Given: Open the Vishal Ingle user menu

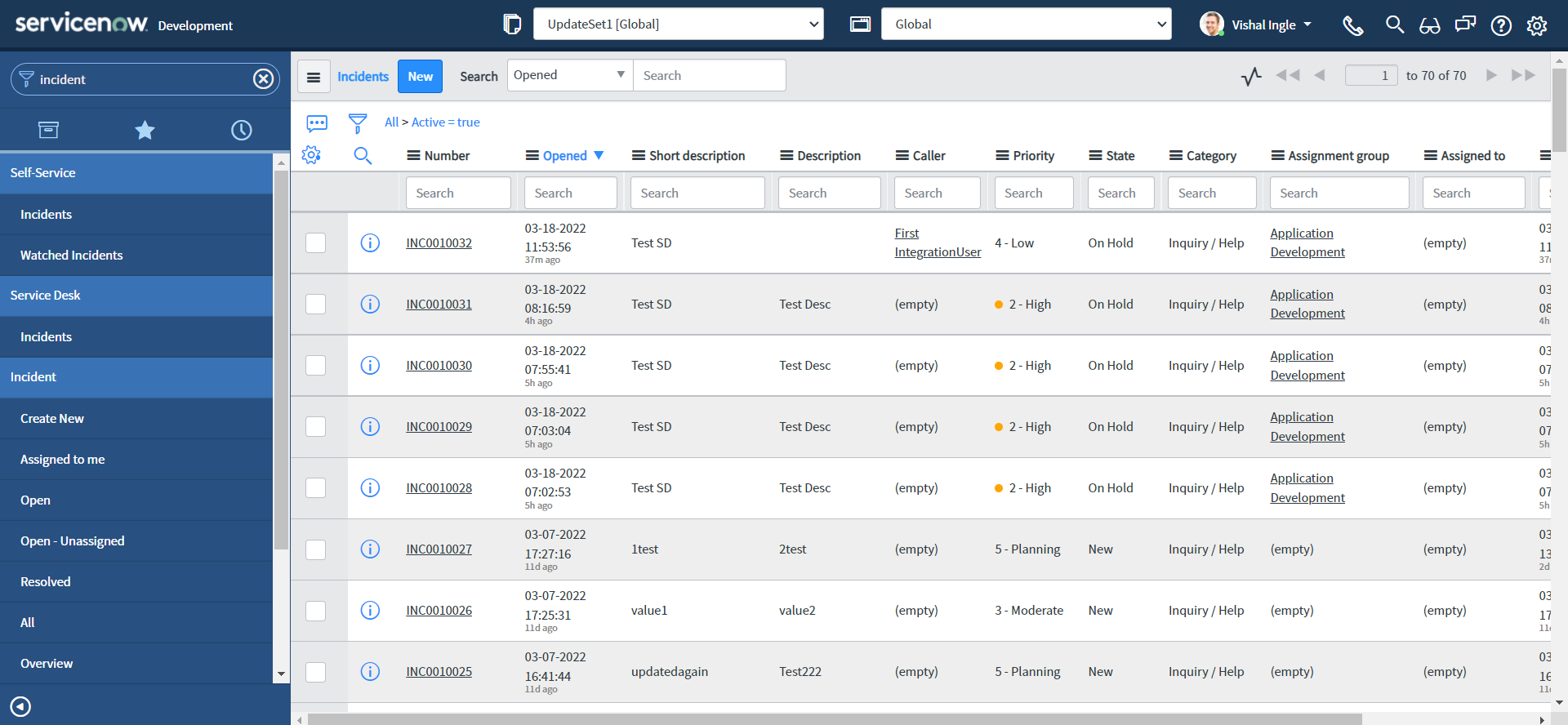Looking at the screenshot, I should point(1255,24).
